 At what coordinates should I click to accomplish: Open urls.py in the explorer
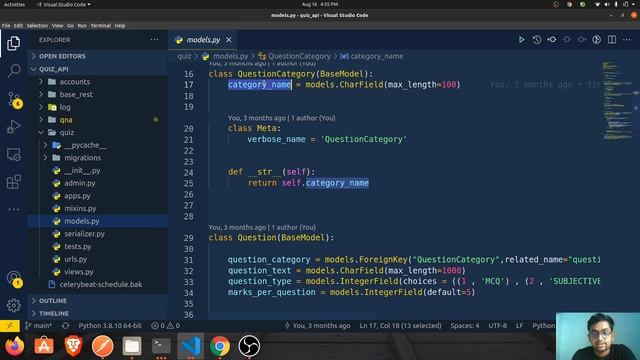[98, 259]
